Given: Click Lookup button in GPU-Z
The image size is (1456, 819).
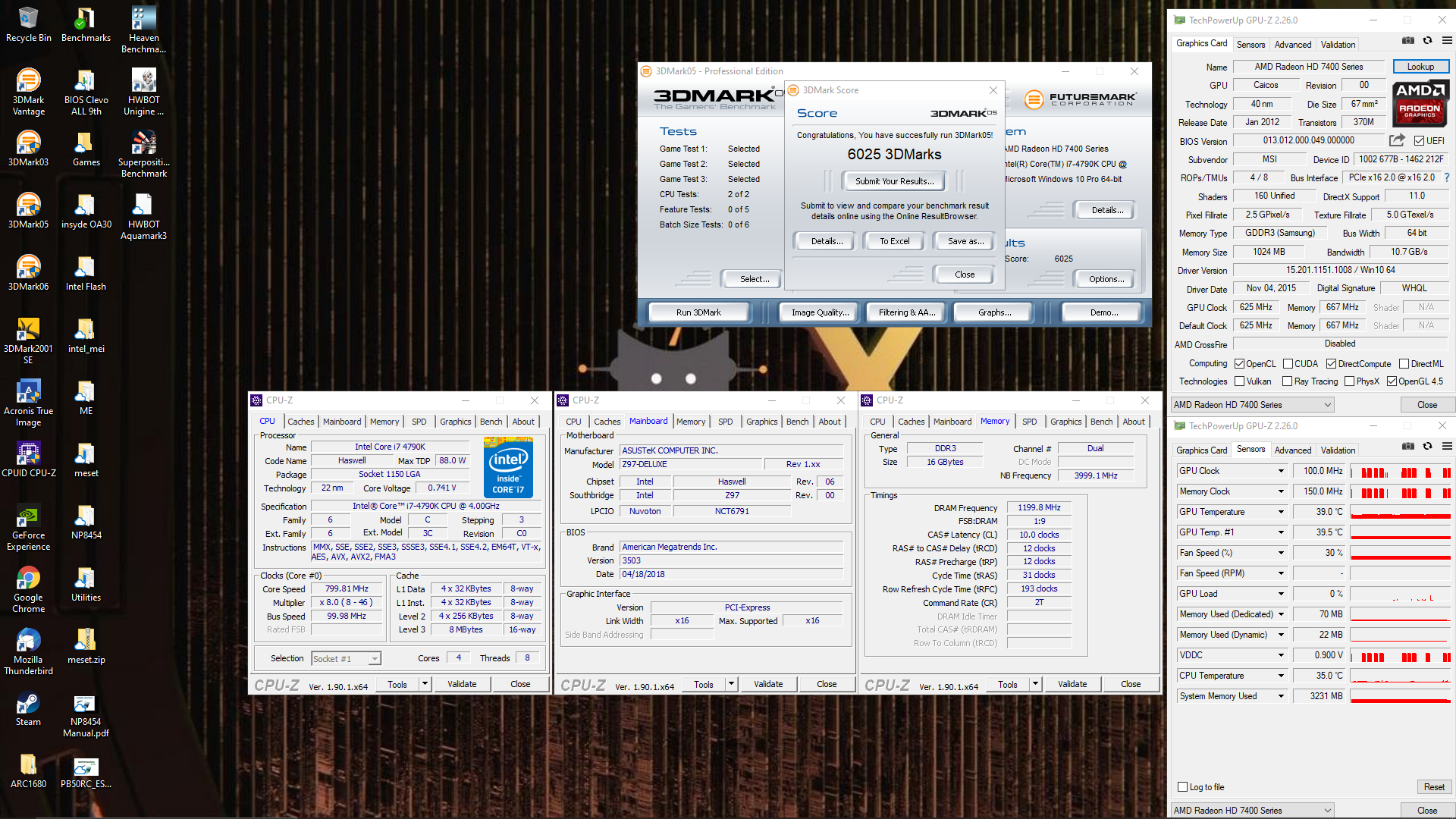Looking at the screenshot, I should click(x=1420, y=67).
